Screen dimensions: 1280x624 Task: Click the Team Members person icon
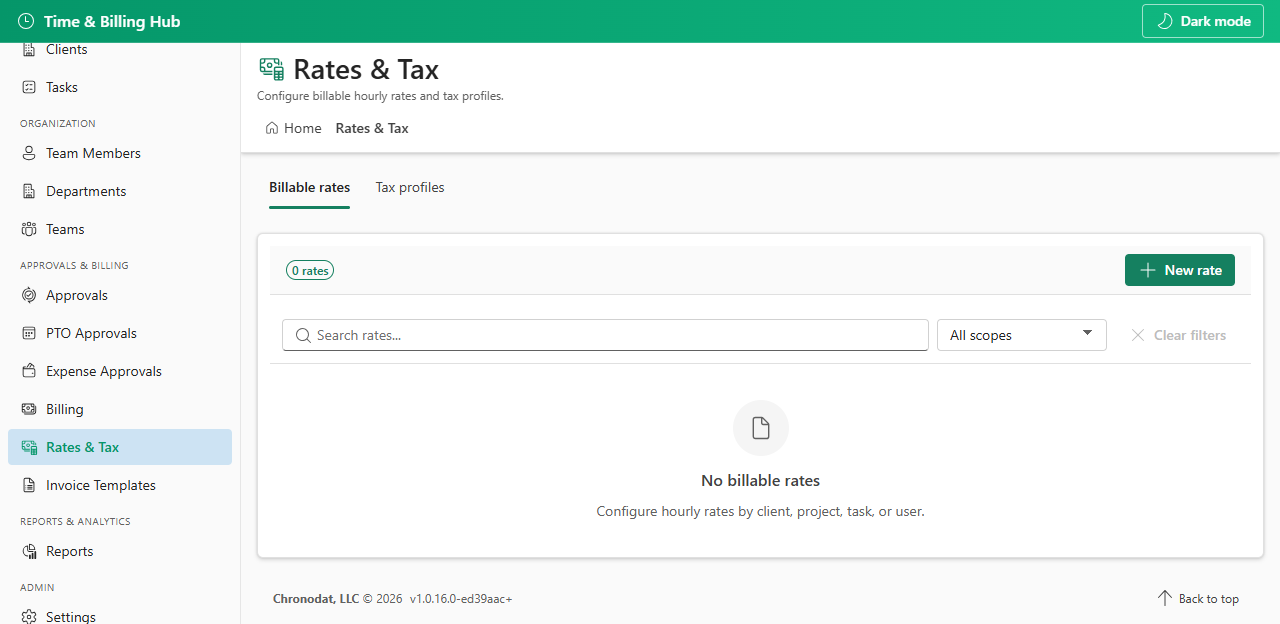[29, 153]
